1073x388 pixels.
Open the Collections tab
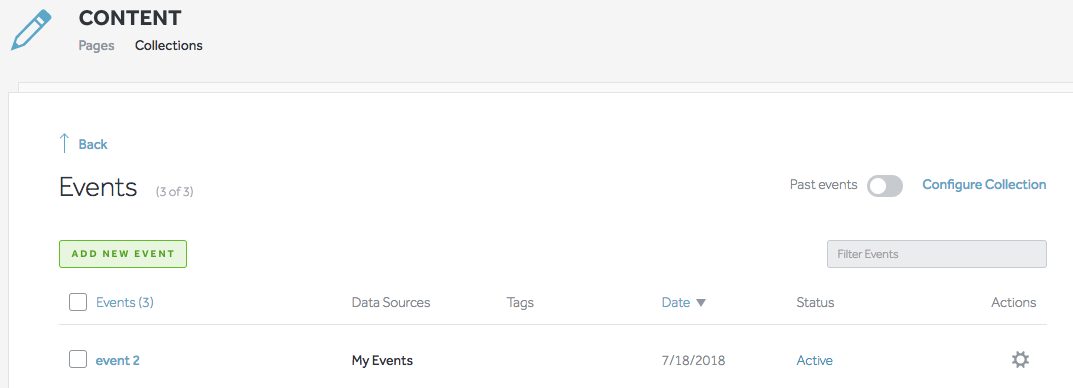(168, 46)
